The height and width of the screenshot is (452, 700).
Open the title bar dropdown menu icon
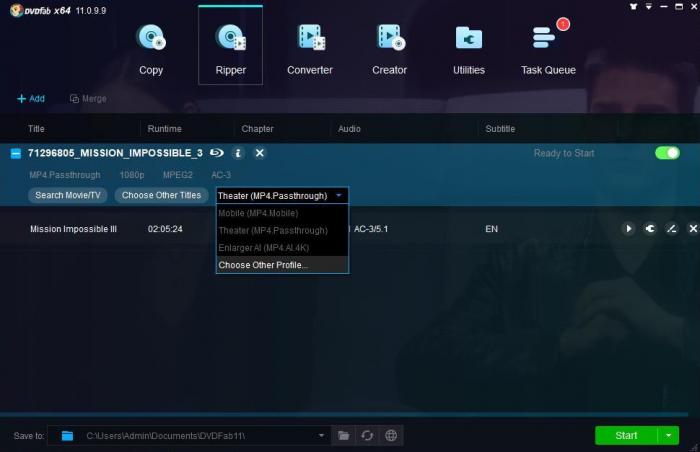point(648,7)
